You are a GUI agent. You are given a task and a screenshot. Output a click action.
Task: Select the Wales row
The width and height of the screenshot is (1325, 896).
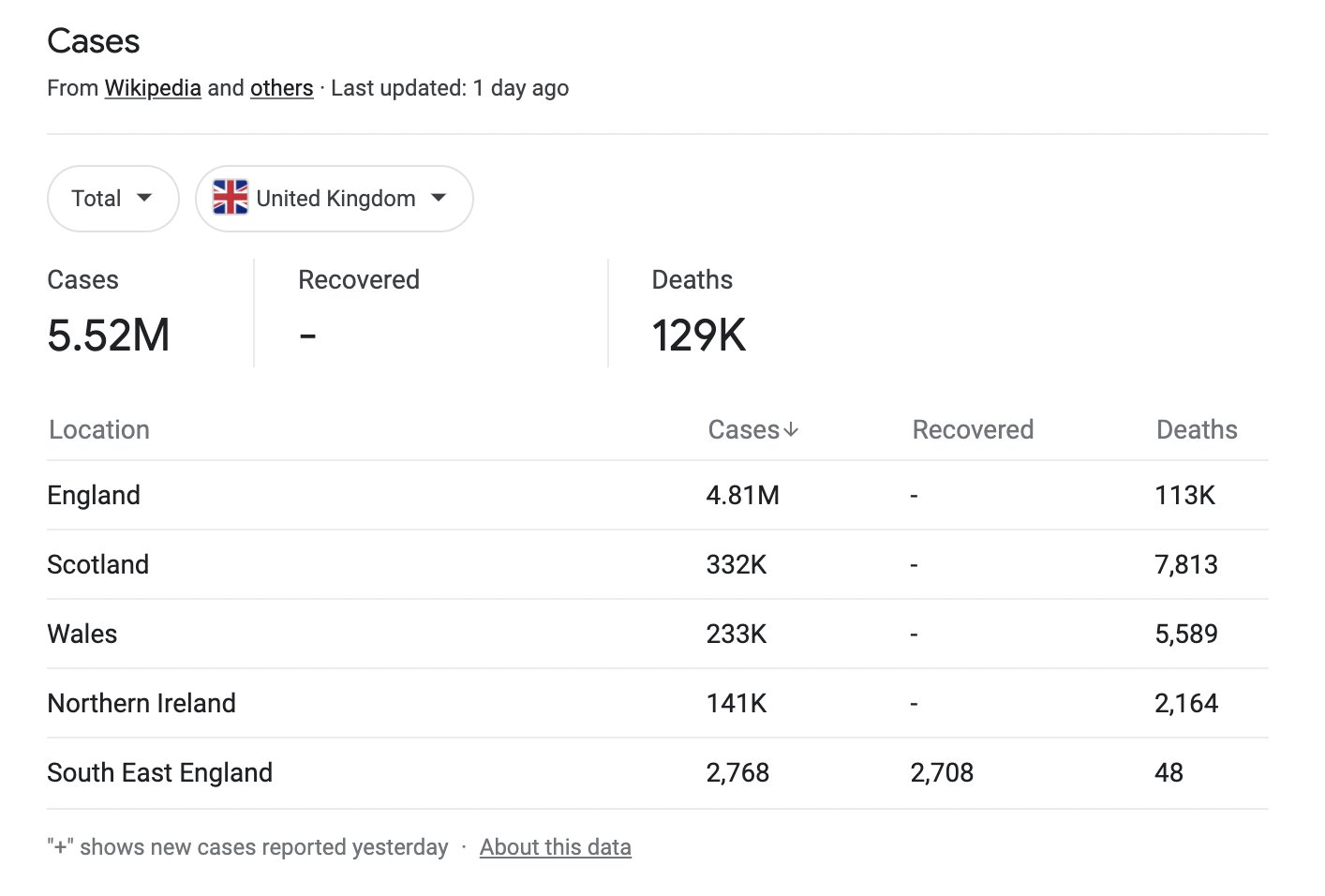[x=658, y=634]
